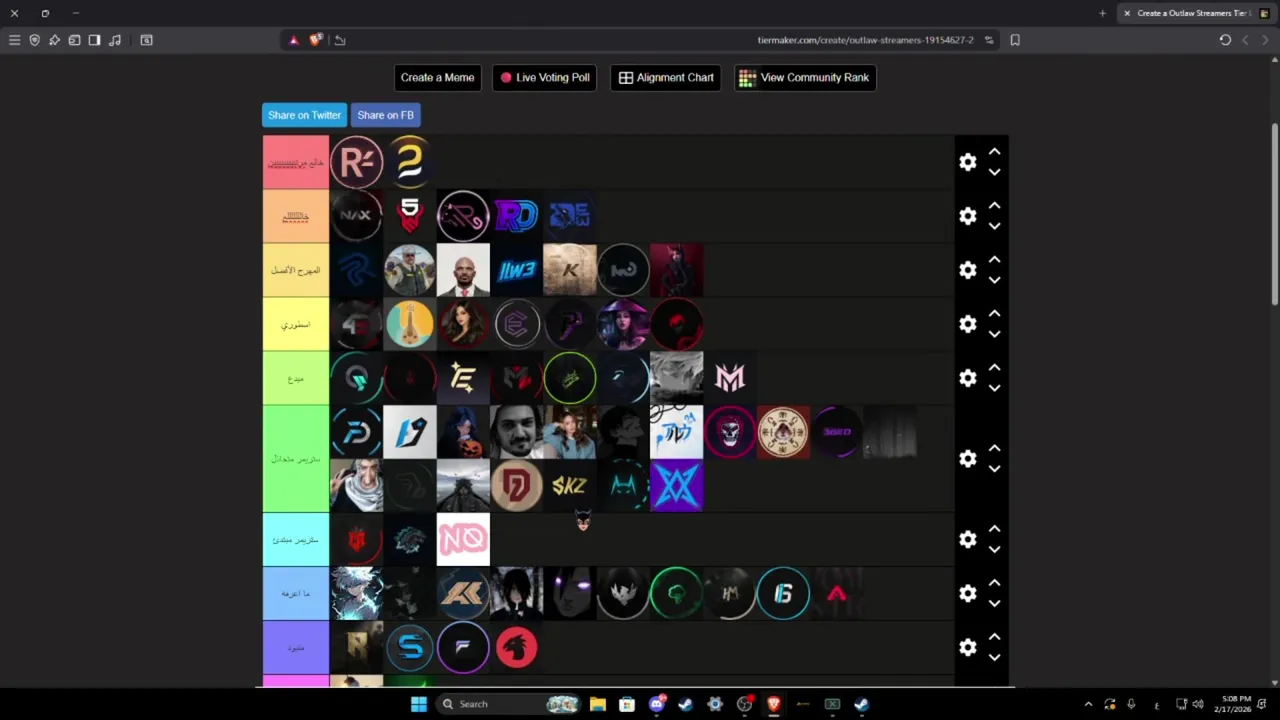Open settings gear for the tall green double row

(967, 458)
